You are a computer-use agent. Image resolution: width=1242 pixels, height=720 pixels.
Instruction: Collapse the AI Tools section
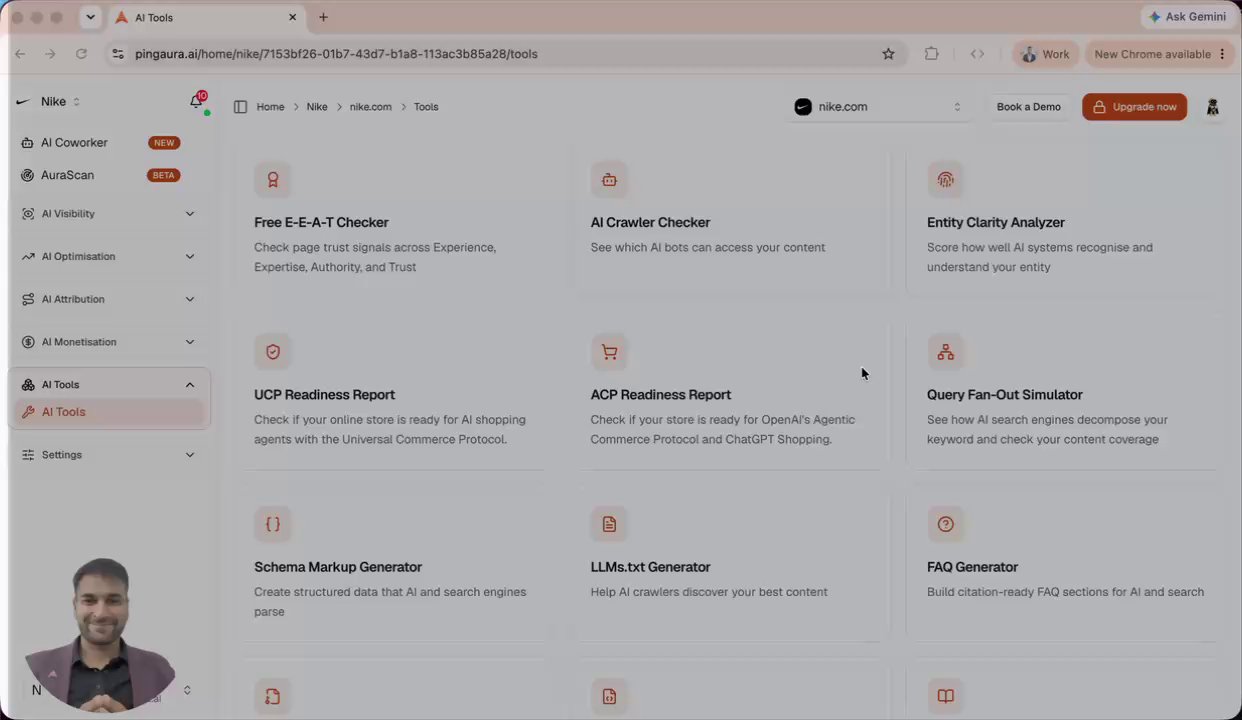point(108,385)
